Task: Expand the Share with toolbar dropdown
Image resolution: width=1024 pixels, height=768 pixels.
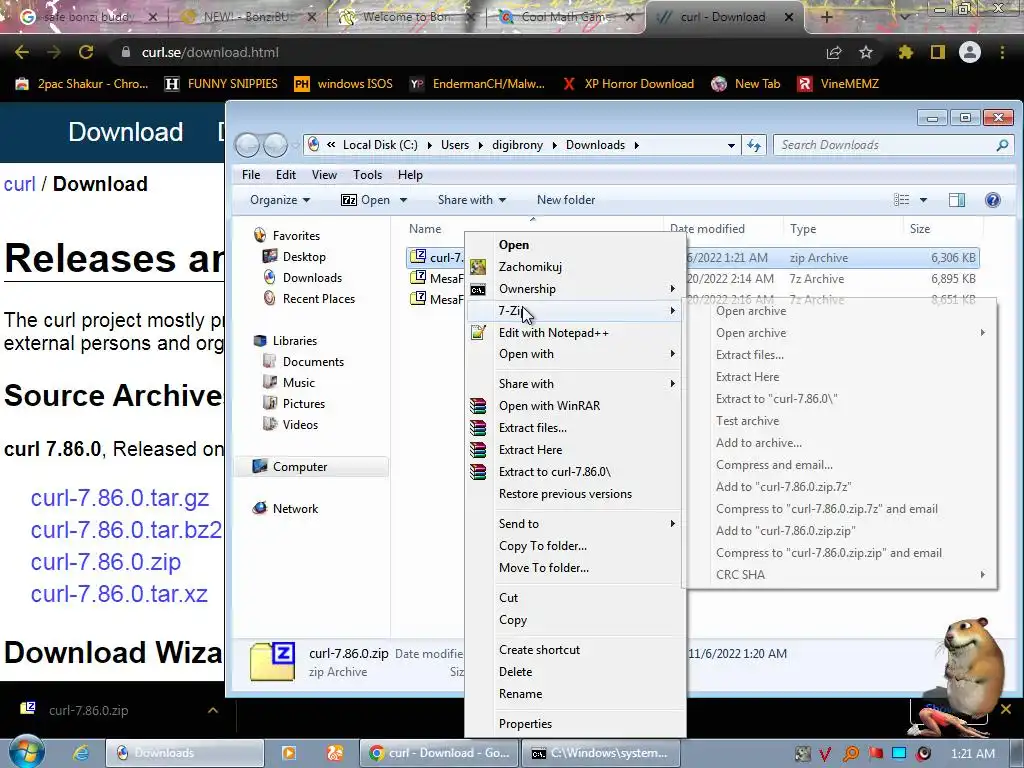Action: click(472, 200)
